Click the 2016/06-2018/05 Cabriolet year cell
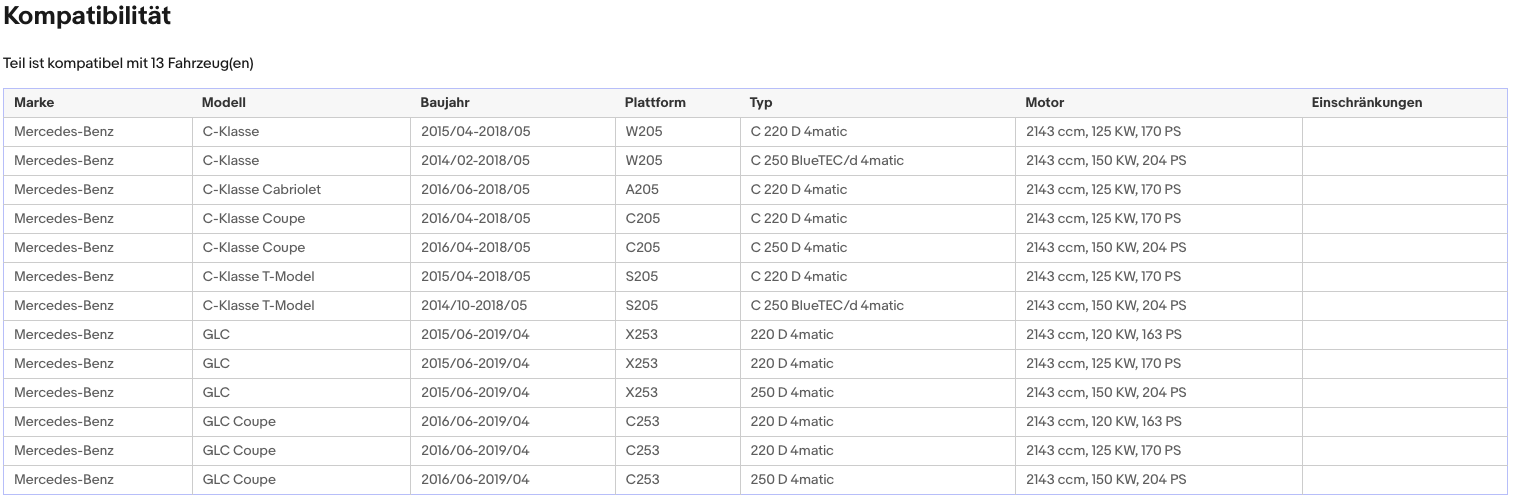Screen dimensions: 1513x498 (475, 190)
